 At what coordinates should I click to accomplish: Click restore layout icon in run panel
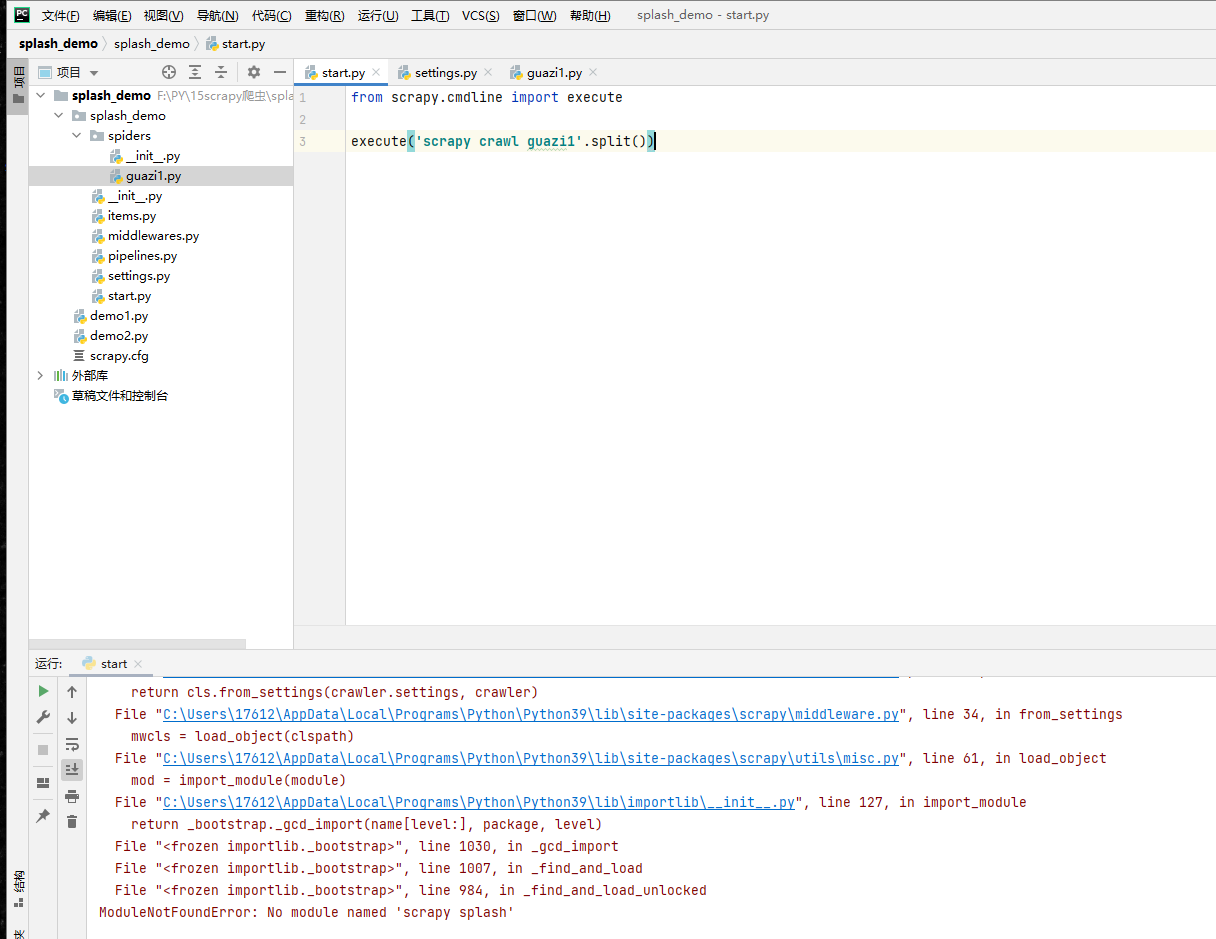43,783
